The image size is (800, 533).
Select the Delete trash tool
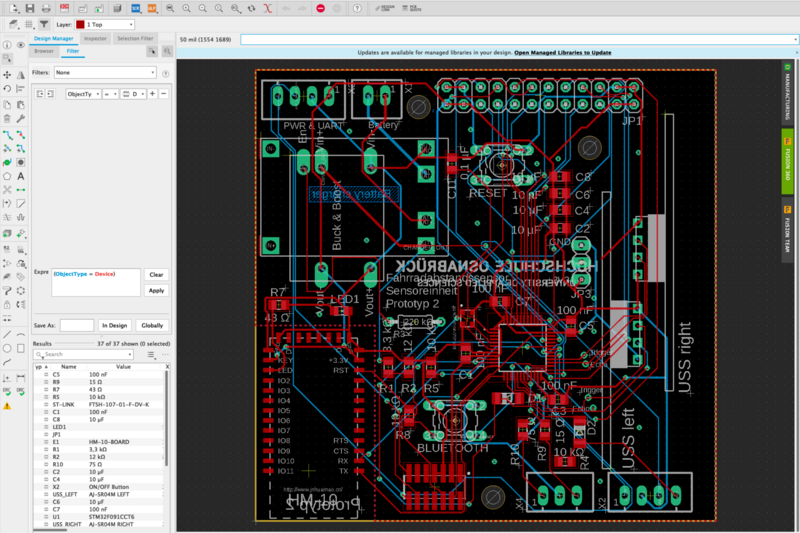7,119
